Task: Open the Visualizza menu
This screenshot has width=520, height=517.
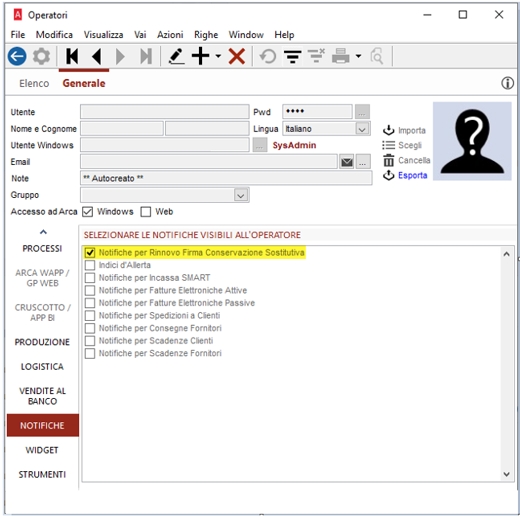Action: tap(103, 35)
